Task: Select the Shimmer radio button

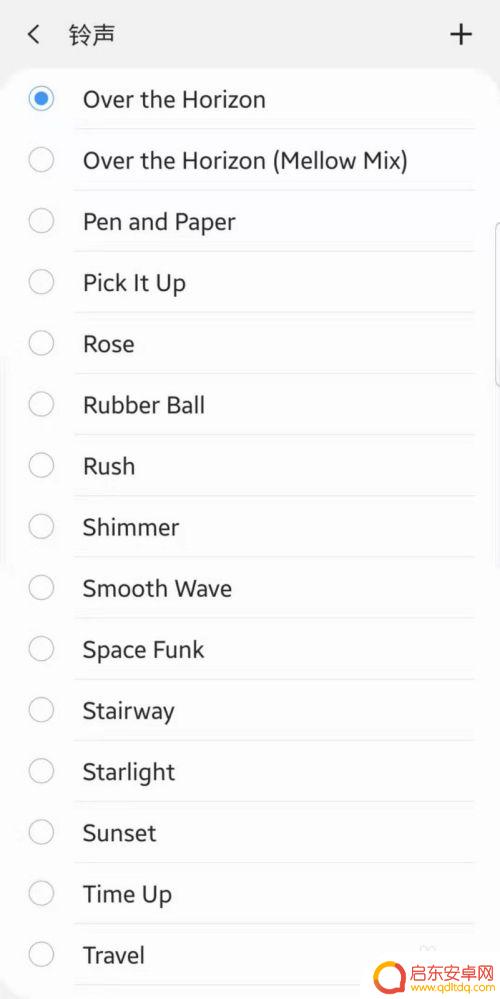Action: pyautogui.click(x=41, y=527)
